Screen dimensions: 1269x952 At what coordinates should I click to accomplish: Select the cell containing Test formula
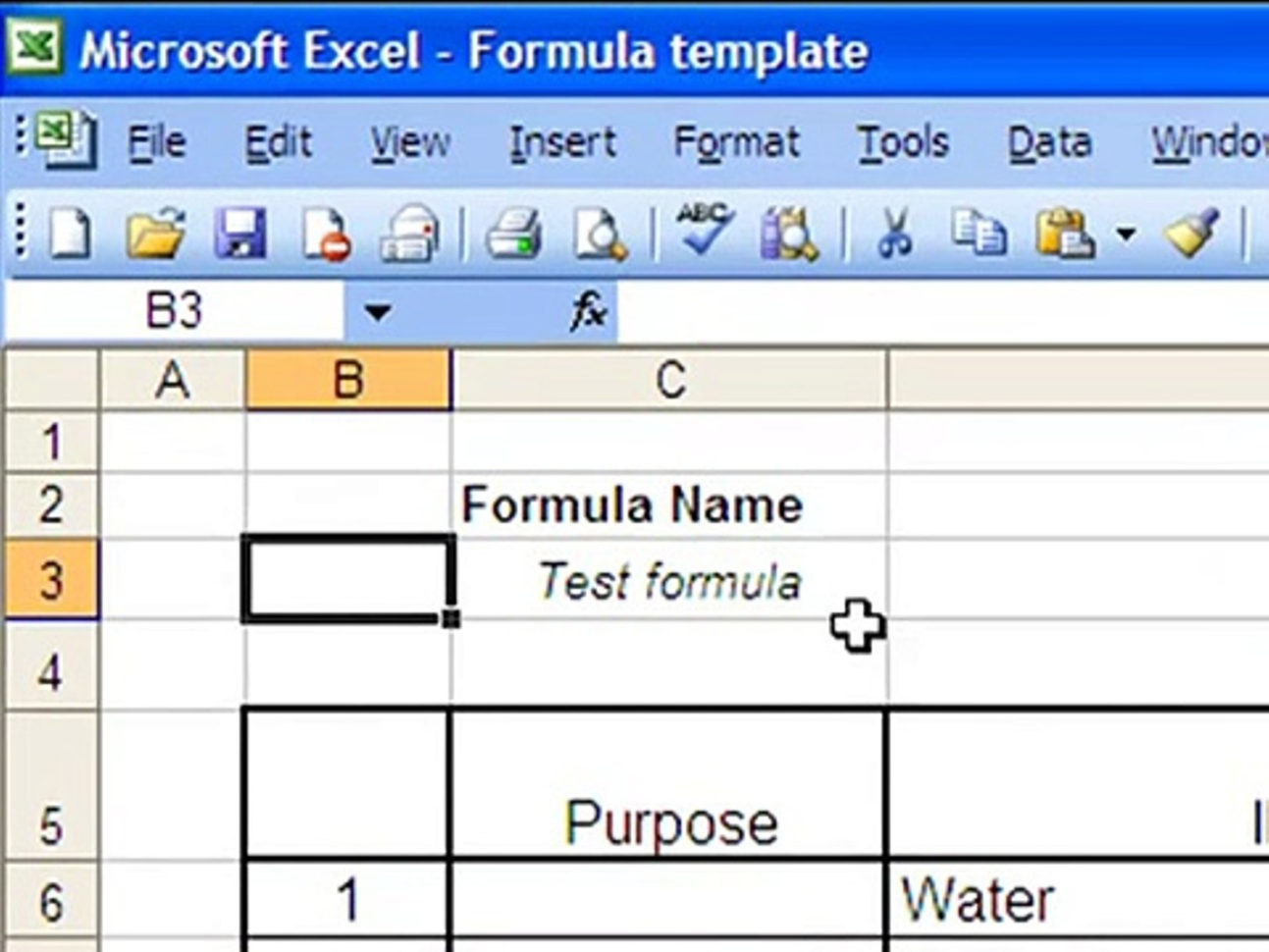pyautogui.click(x=669, y=581)
